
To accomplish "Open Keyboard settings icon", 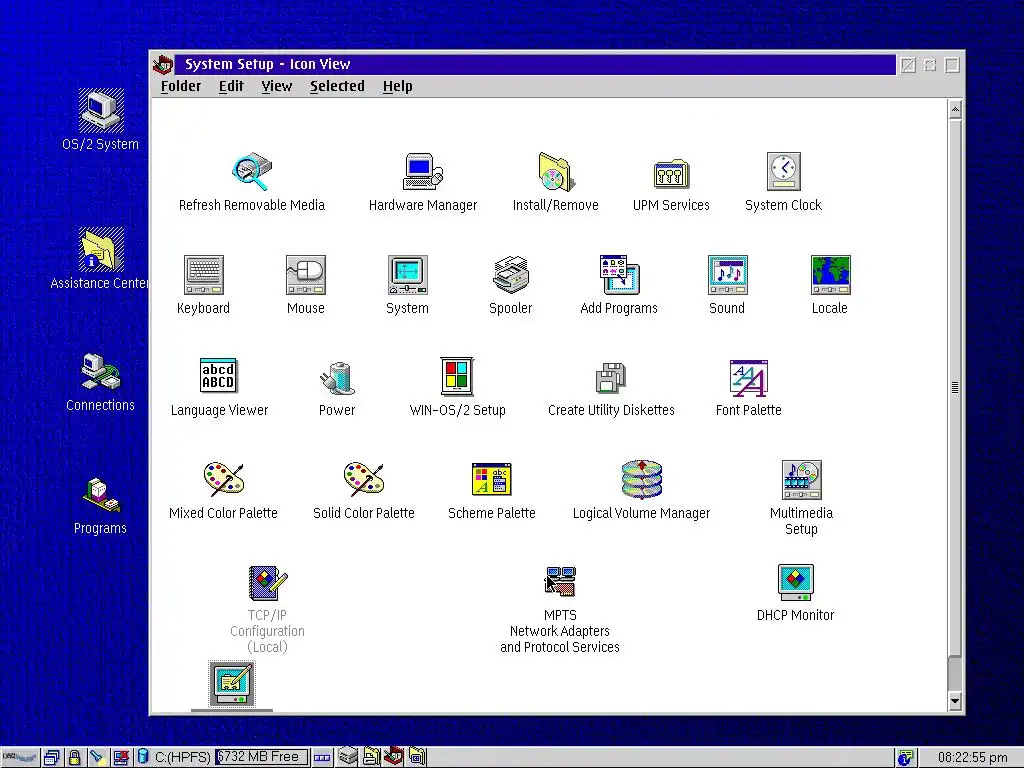I will point(203,274).
